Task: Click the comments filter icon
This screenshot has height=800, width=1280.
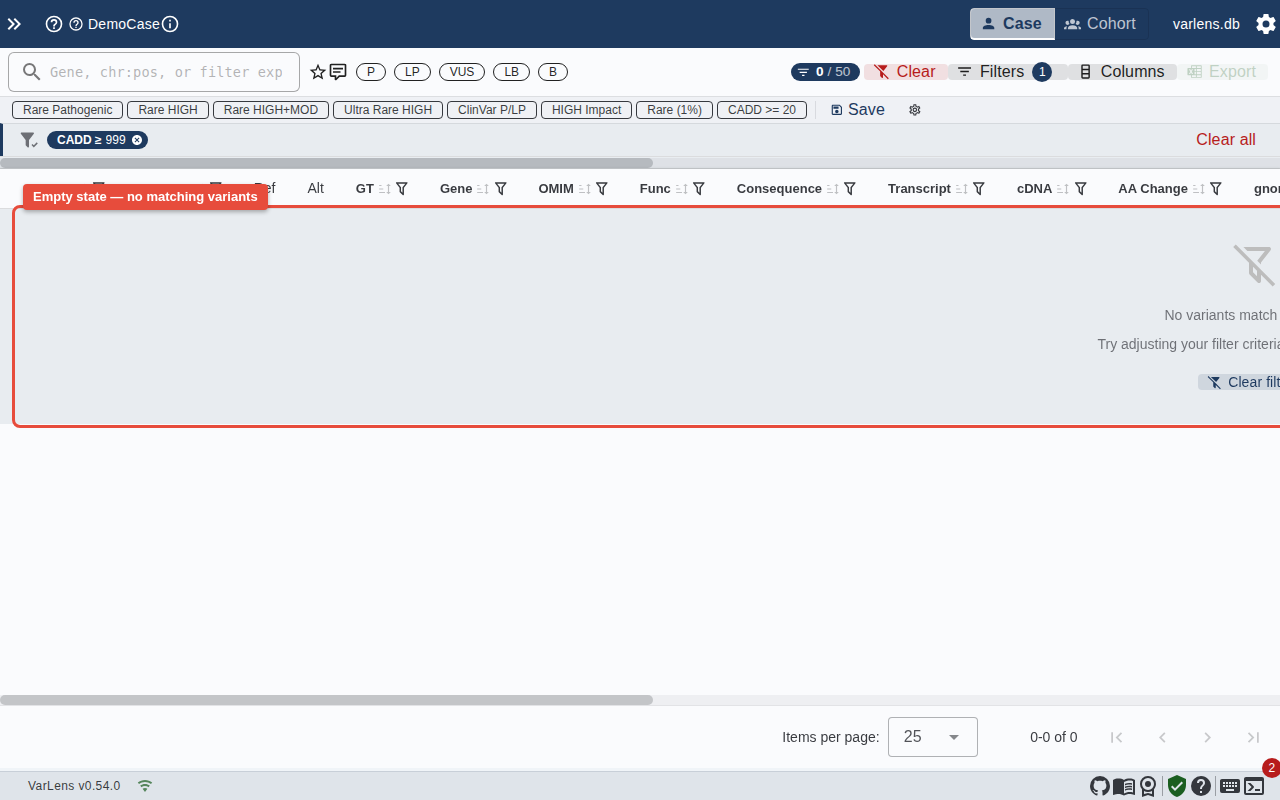Action: pyautogui.click(x=338, y=72)
